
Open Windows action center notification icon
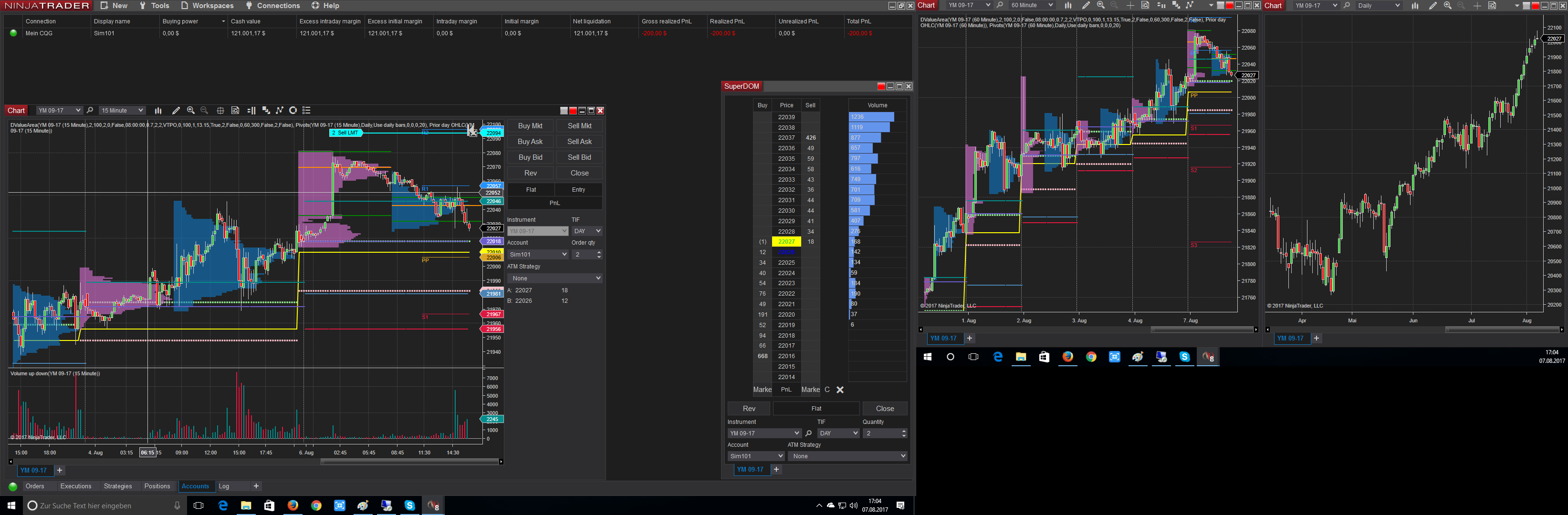900,505
